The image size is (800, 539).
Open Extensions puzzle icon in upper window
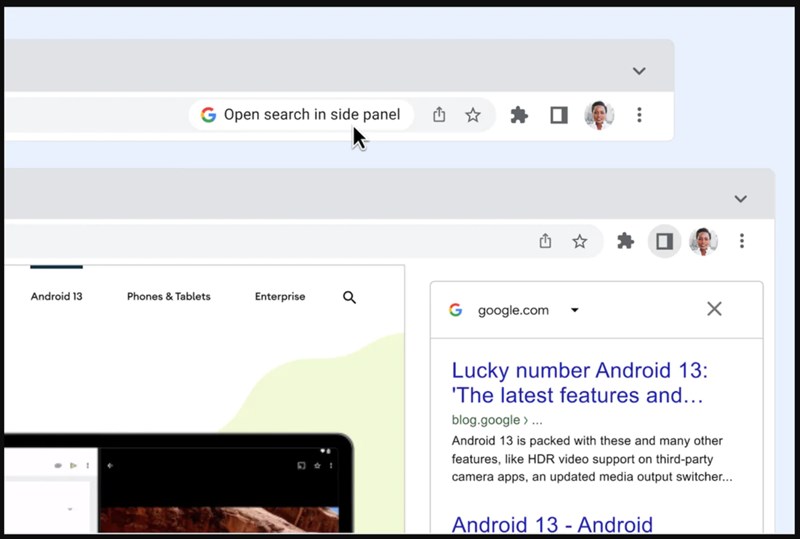tap(519, 115)
